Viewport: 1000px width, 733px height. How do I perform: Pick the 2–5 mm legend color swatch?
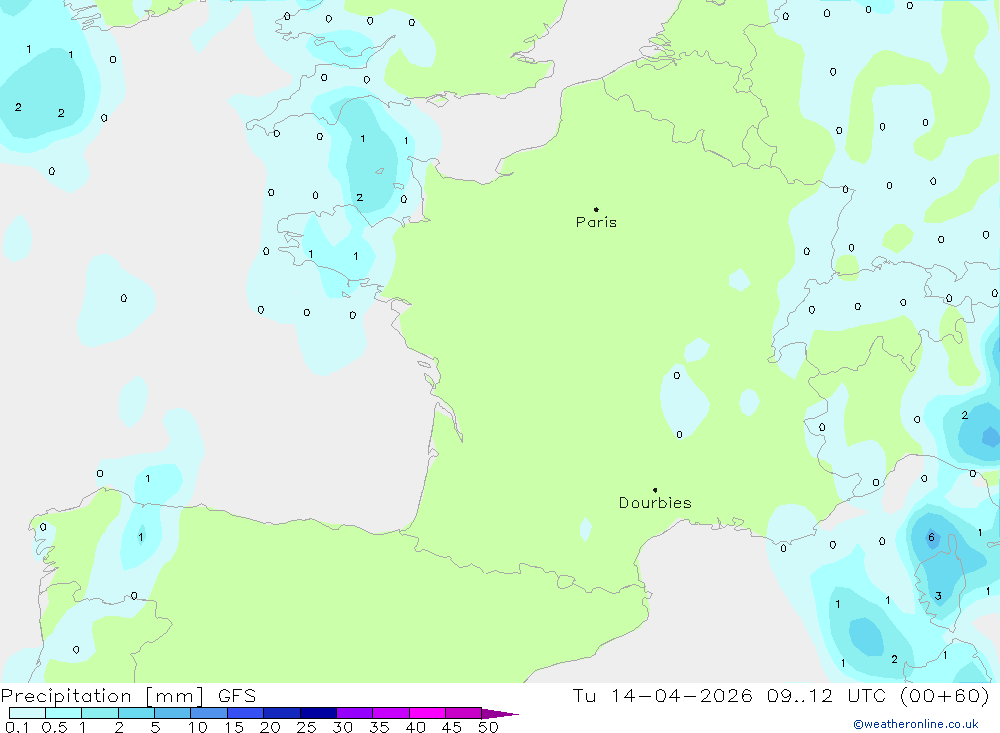(136, 713)
